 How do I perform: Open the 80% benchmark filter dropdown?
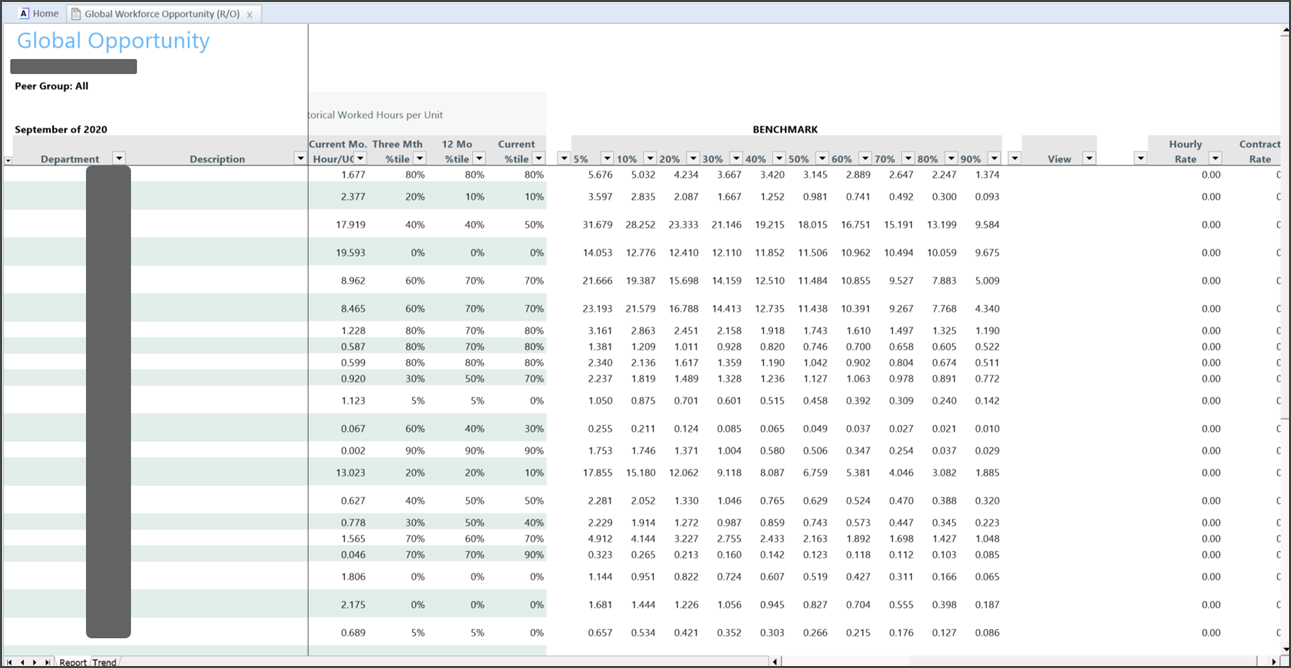pos(950,158)
